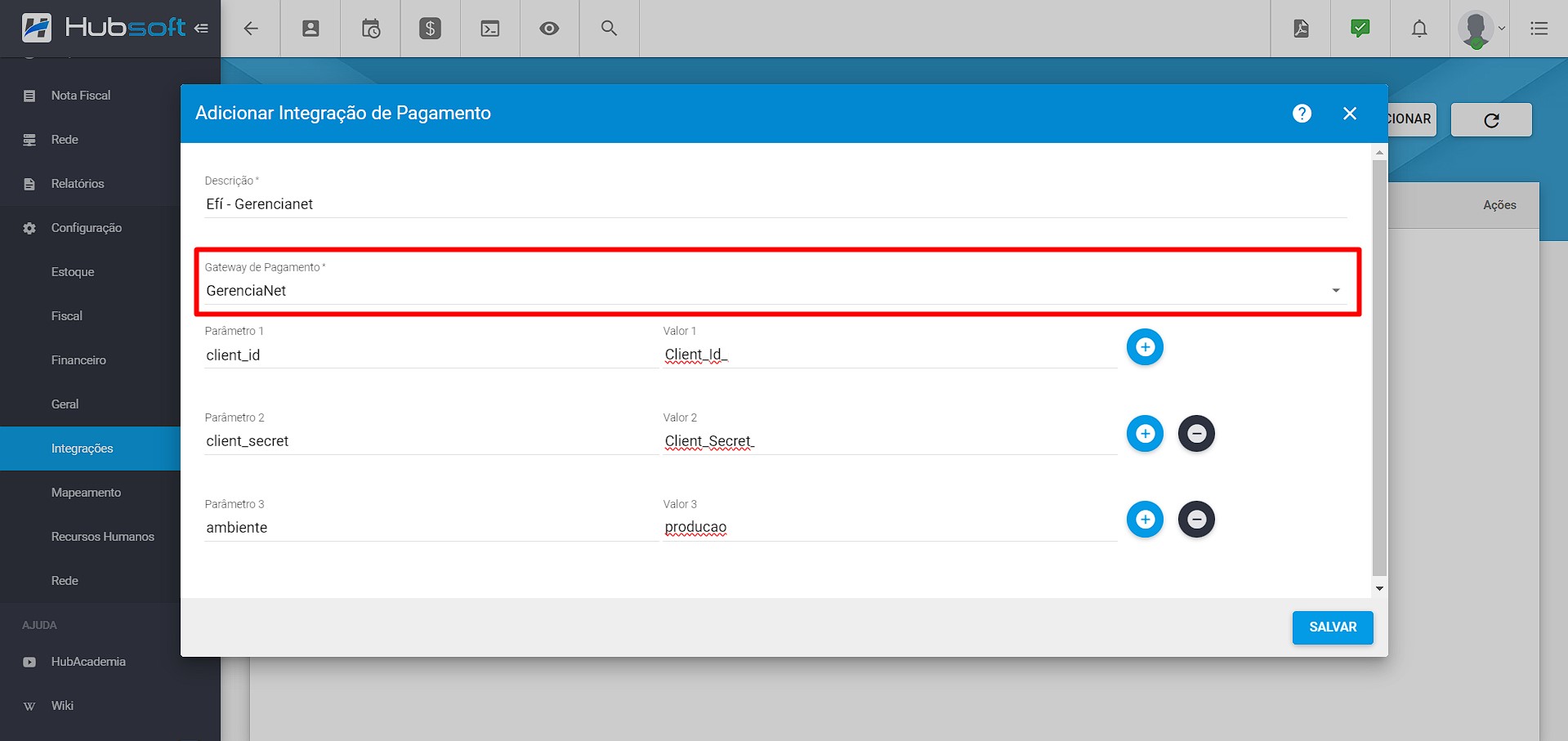Select Geral under Configuração

90,404
